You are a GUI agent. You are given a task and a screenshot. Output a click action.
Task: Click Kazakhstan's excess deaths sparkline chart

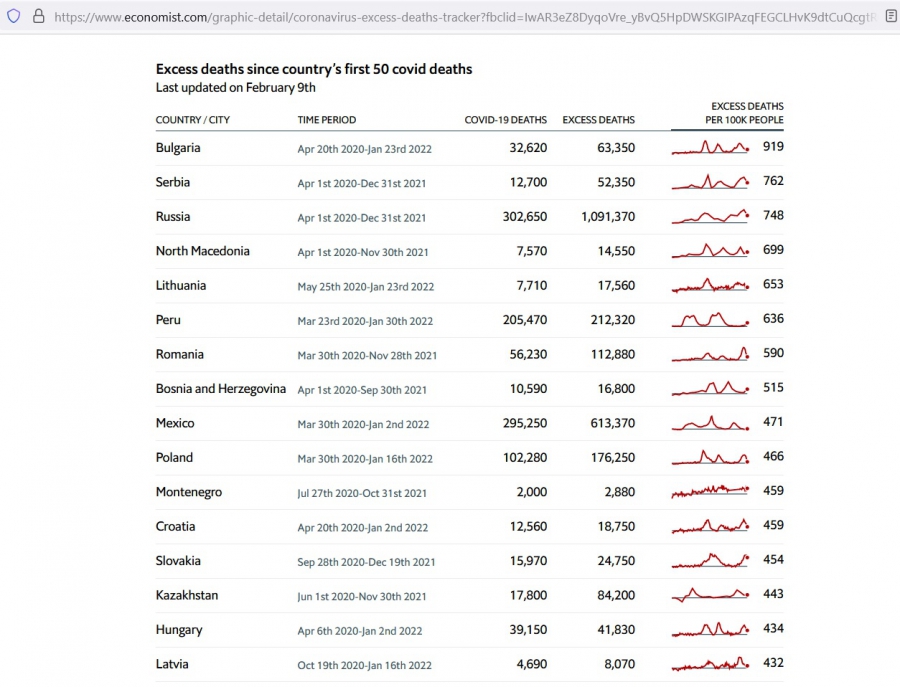click(x=710, y=595)
